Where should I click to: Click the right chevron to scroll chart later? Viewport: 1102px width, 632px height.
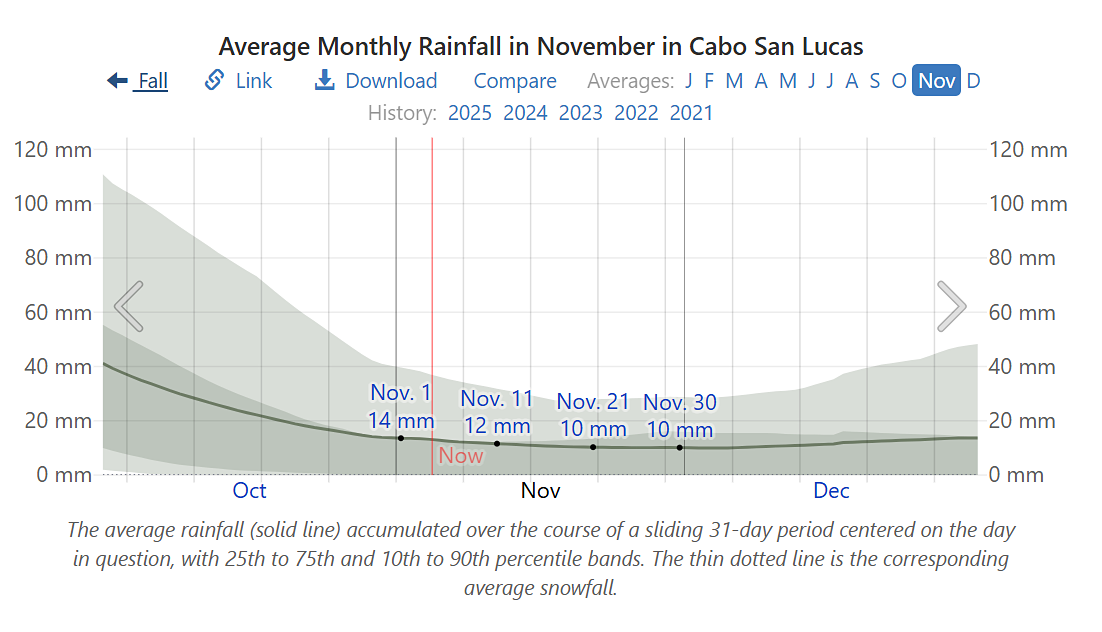pos(951,305)
